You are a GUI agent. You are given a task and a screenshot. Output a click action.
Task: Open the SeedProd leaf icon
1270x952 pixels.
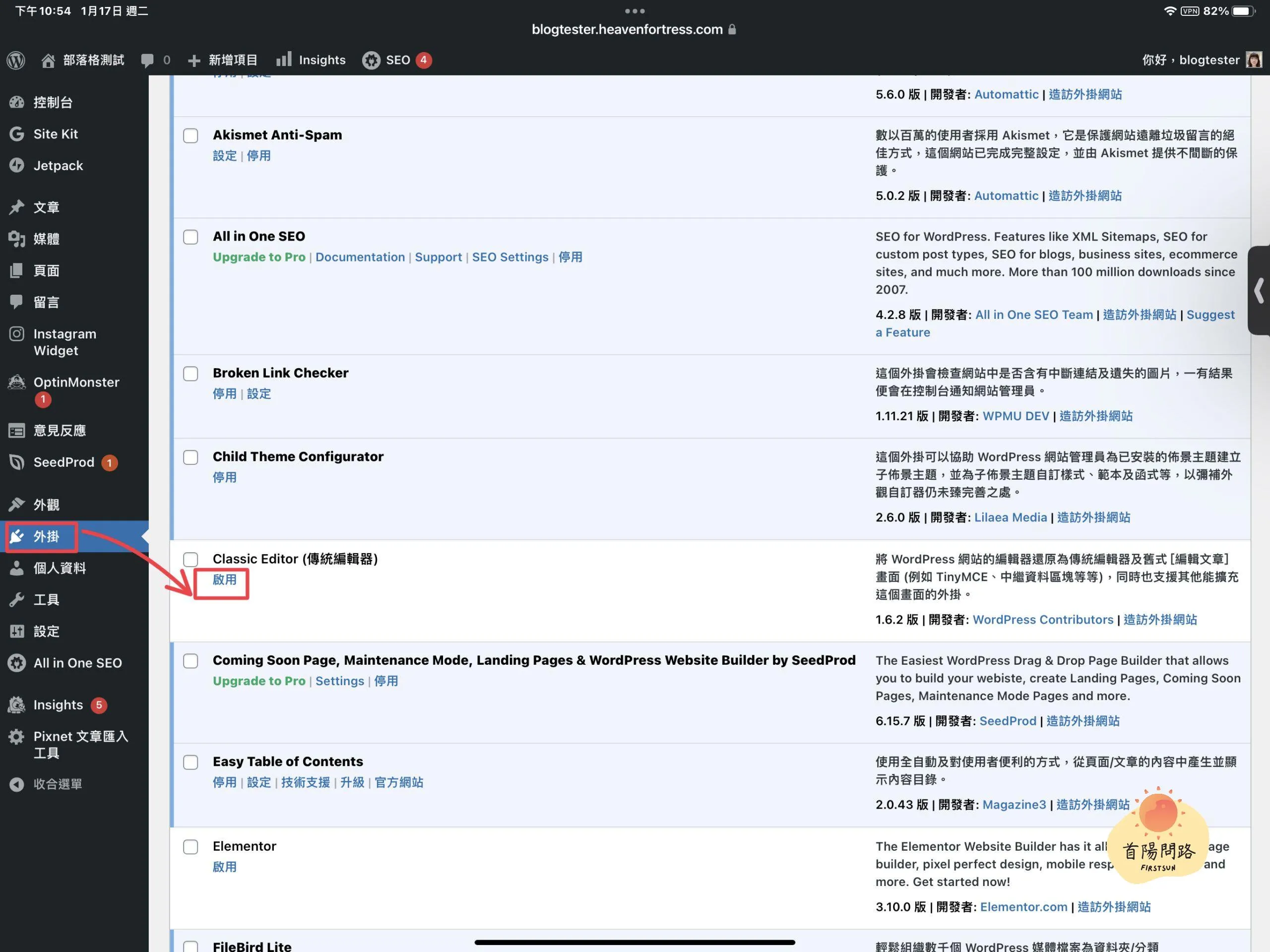pos(17,462)
